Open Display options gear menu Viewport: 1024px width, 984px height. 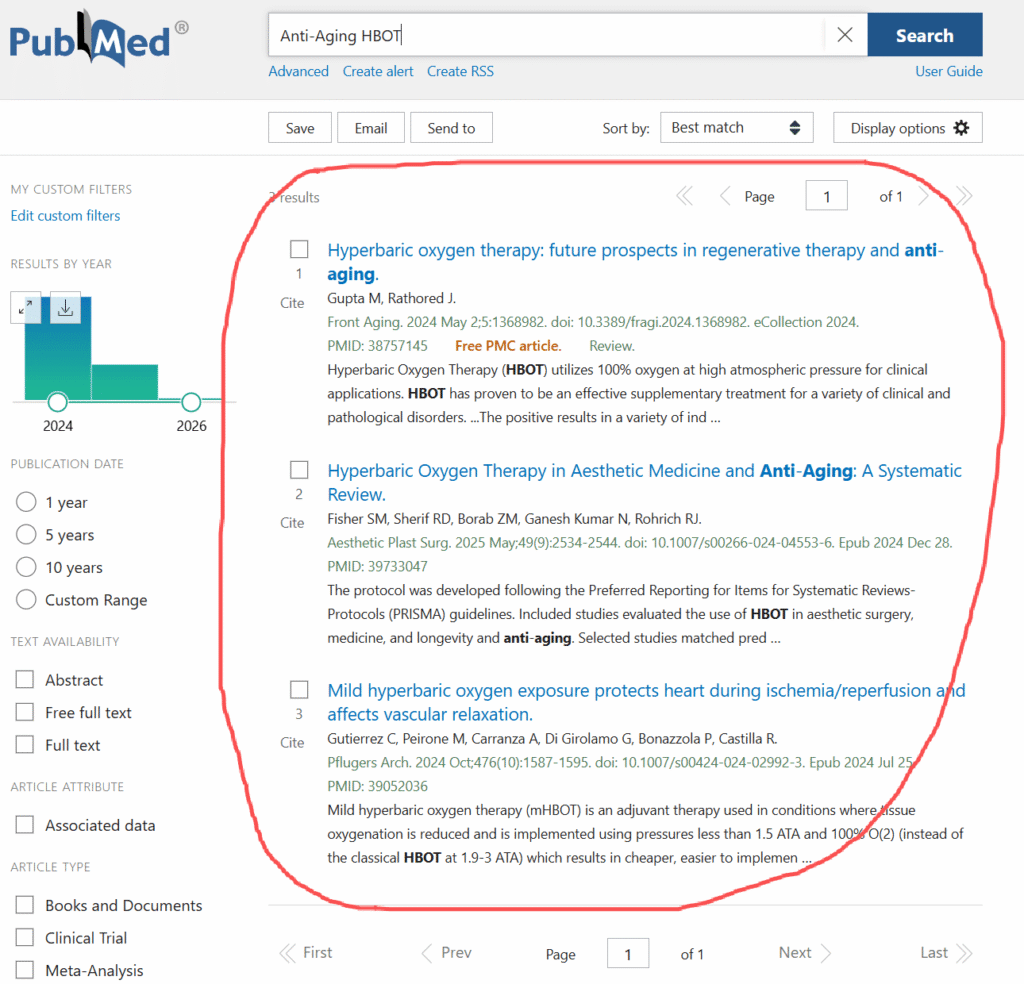point(907,128)
